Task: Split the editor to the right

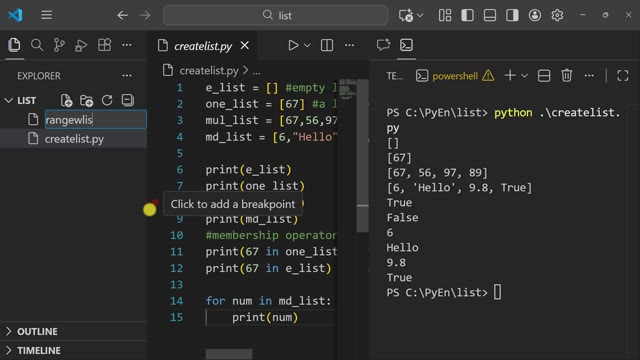Action: pyautogui.click(x=327, y=45)
